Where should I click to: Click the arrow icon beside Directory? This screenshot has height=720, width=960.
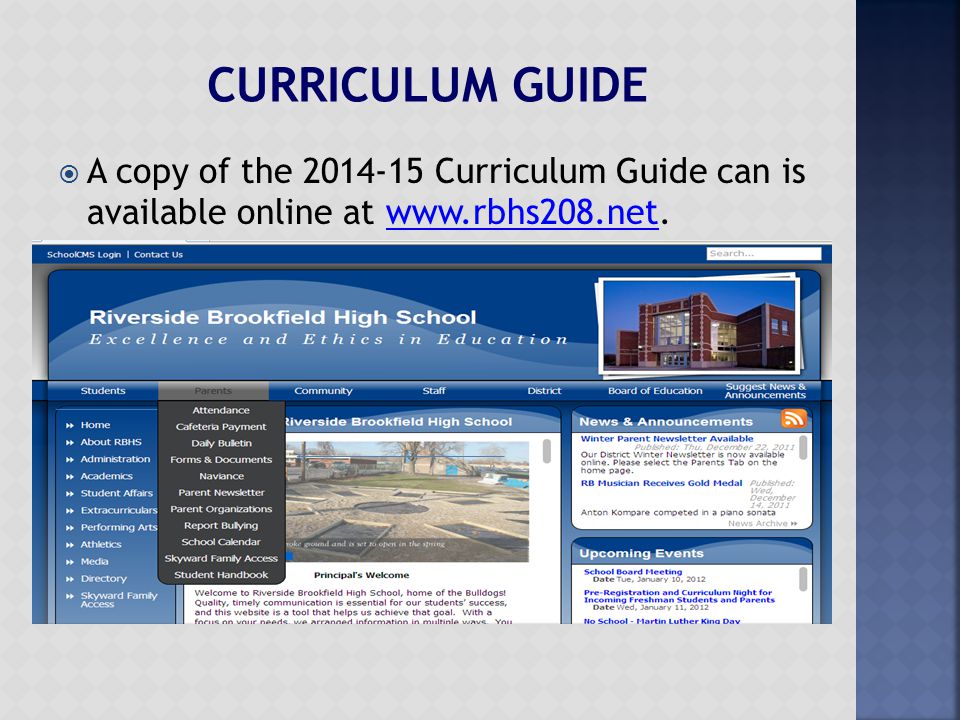[x=70, y=580]
